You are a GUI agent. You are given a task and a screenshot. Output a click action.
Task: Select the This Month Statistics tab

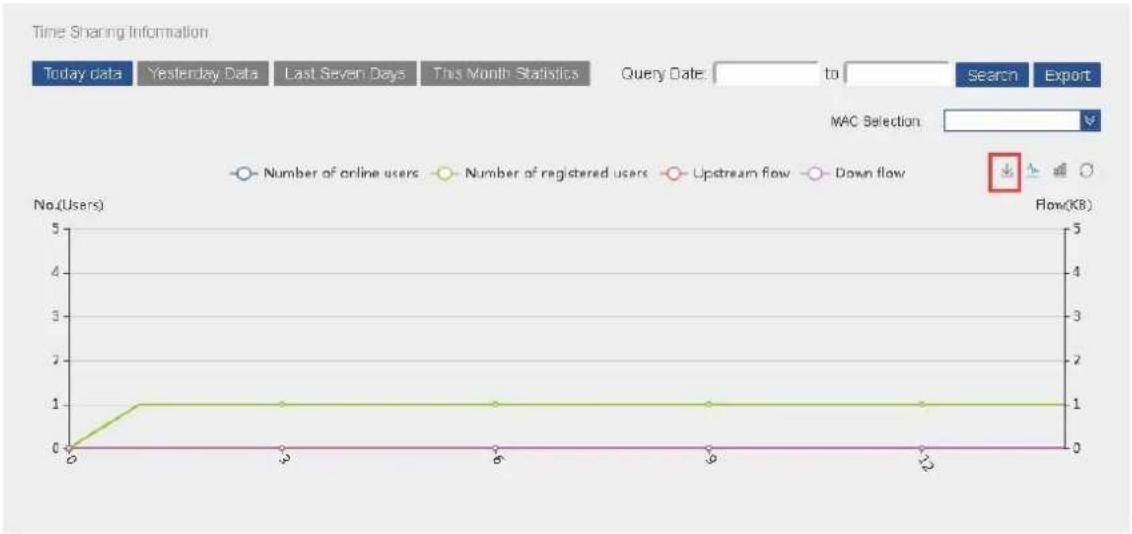coord(505,74)
